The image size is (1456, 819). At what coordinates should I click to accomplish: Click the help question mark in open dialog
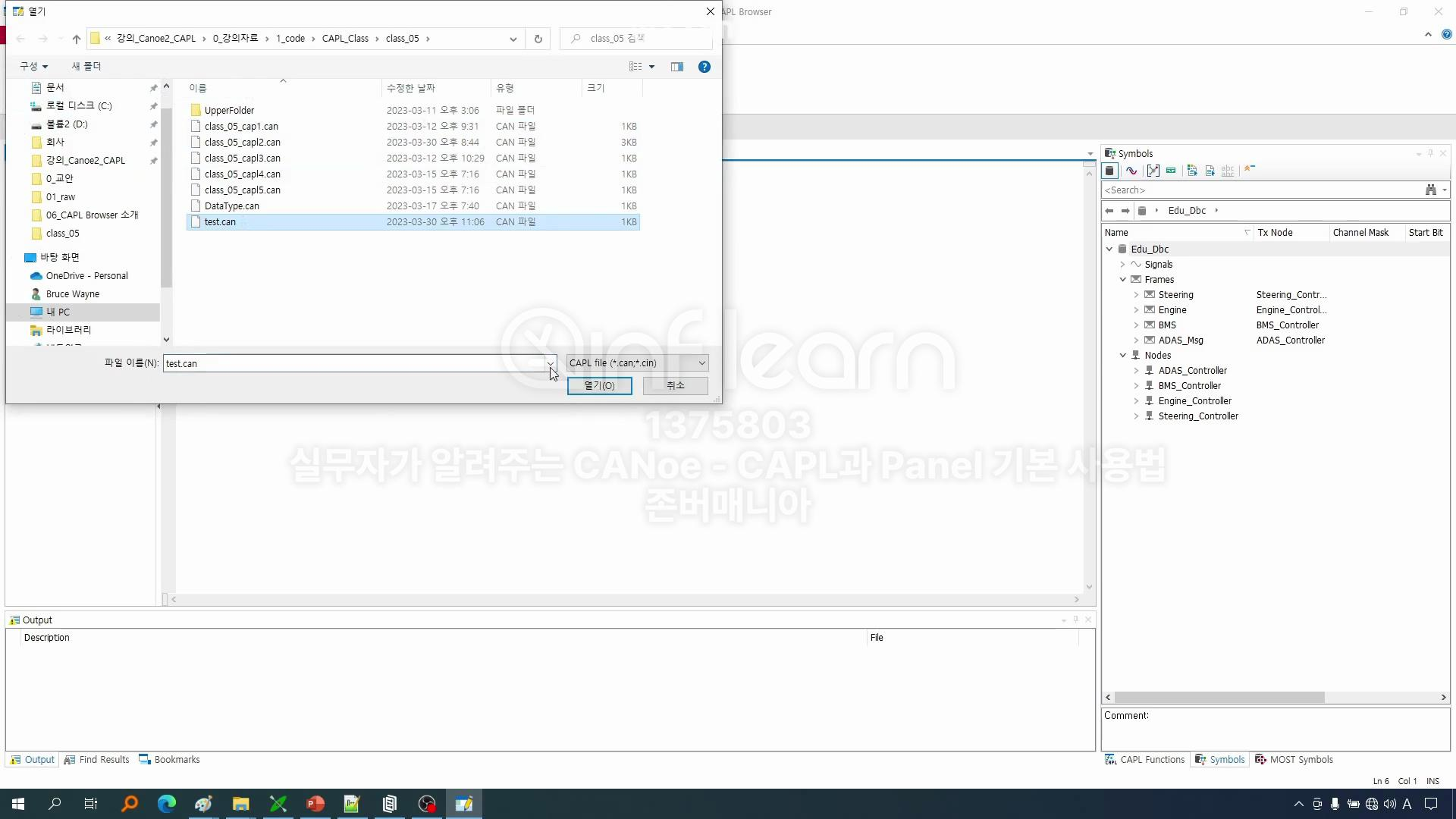pos(704,67)
